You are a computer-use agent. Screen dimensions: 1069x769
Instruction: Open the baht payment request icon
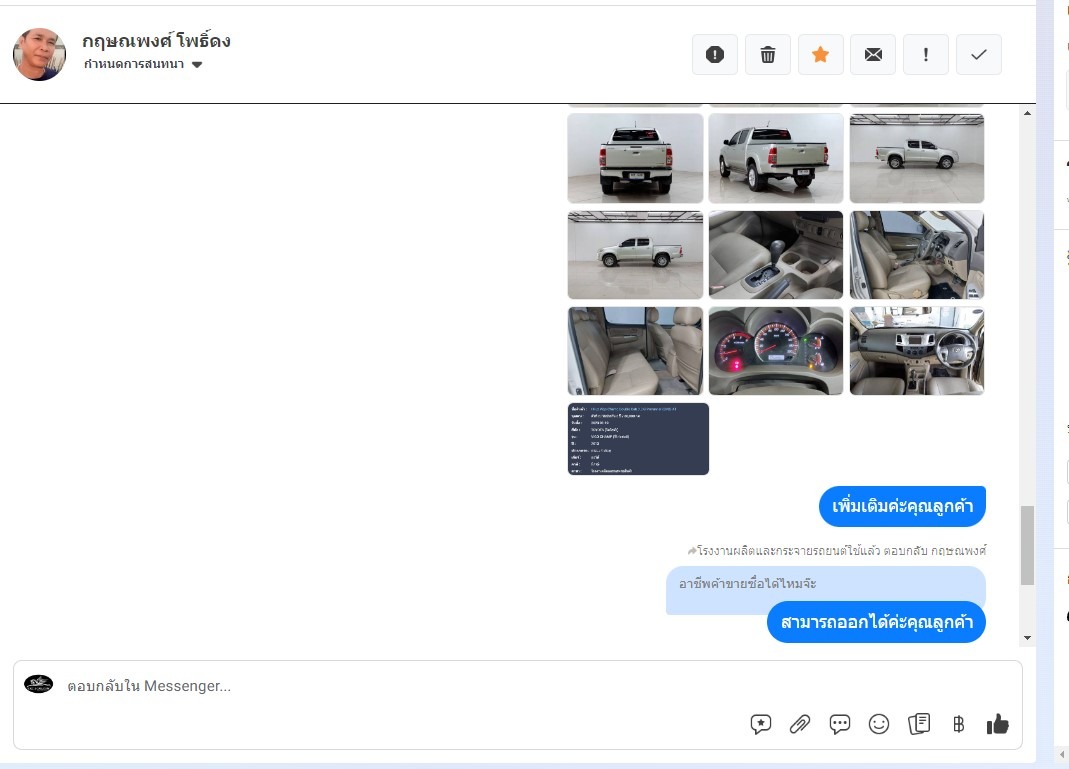[959, 724]
